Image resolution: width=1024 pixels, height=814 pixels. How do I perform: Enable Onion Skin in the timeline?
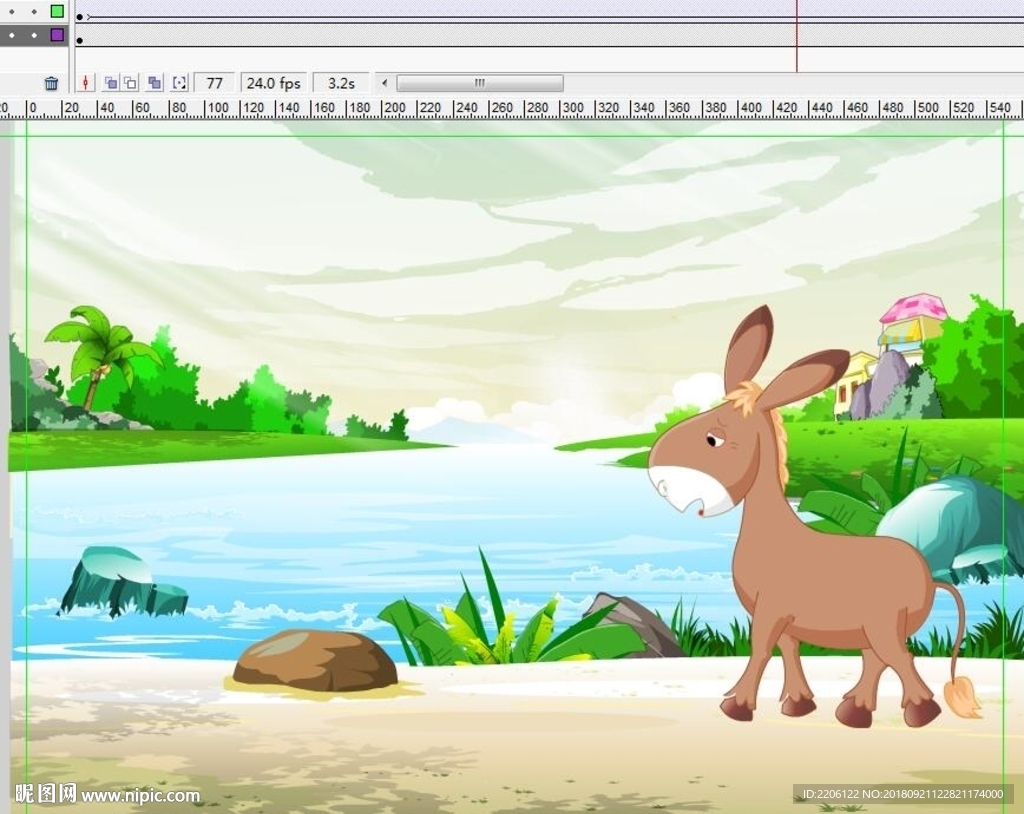tap(110, 83)
